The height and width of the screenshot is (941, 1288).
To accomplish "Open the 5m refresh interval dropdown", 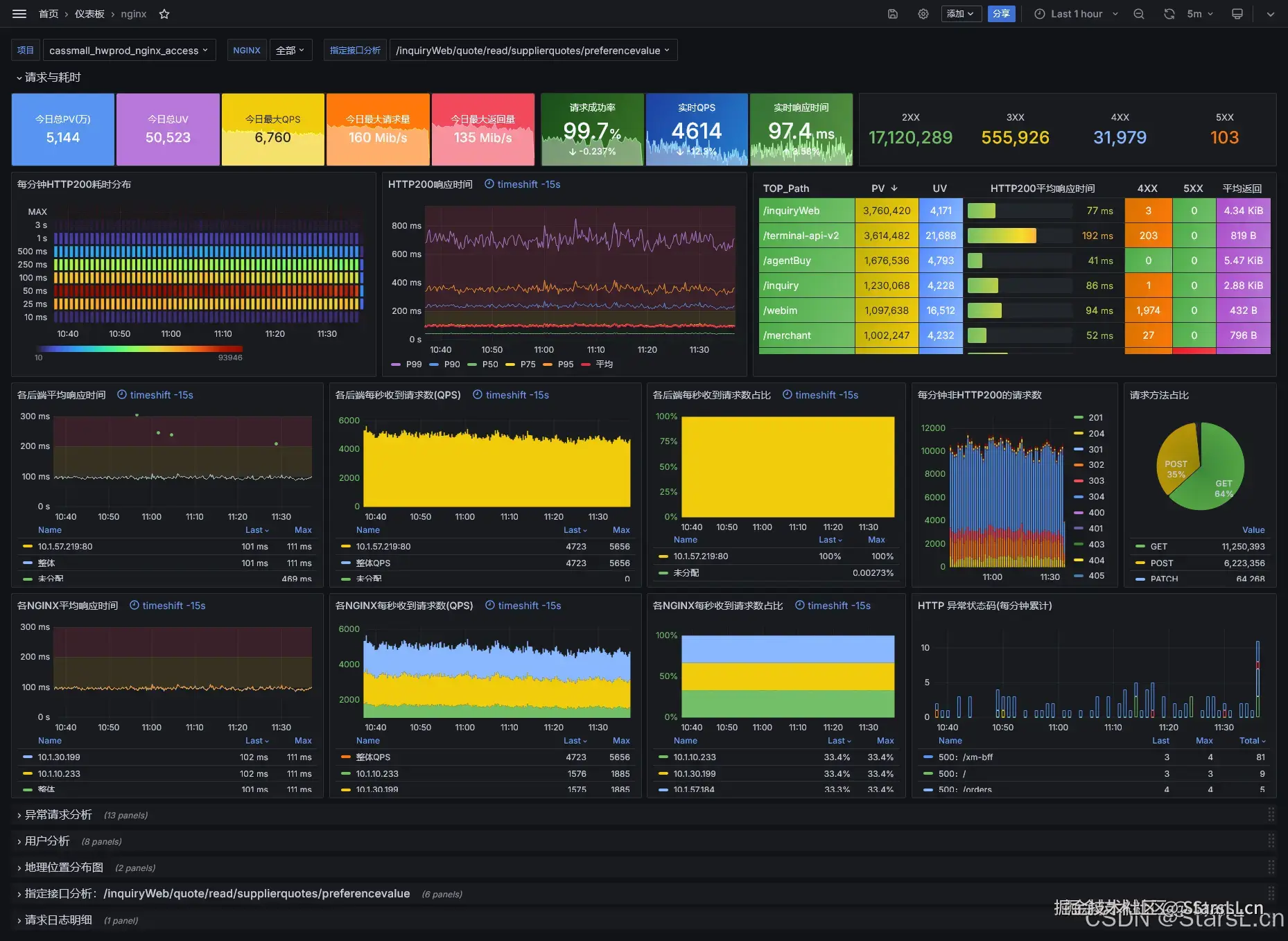I will pos(1200,14).
